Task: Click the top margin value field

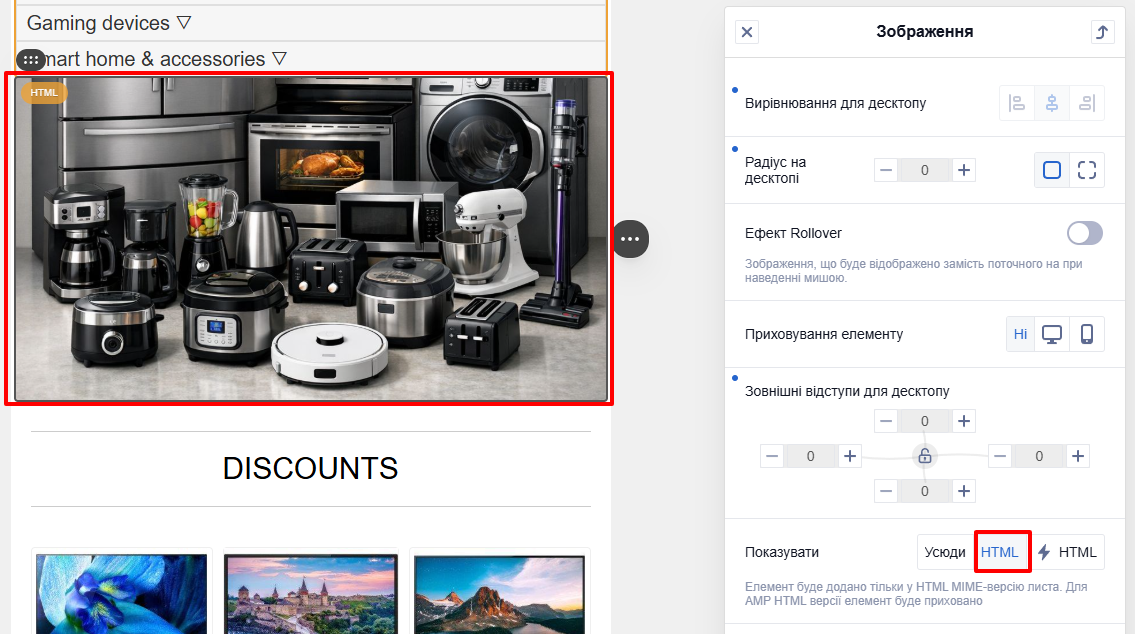Action: pyautogui.click(x=924, y=421)
